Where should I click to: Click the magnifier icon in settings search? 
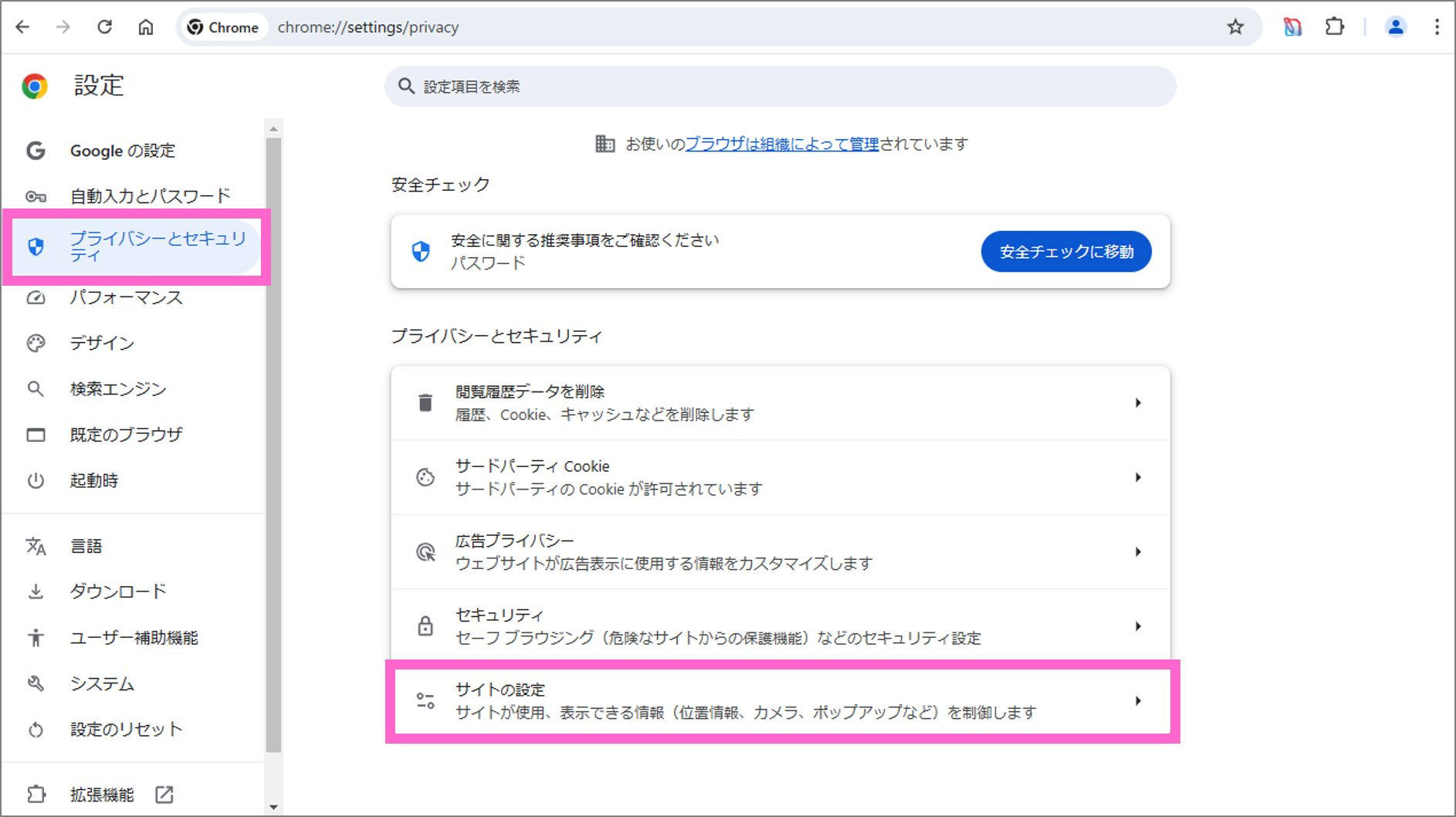tap(406, 86)
